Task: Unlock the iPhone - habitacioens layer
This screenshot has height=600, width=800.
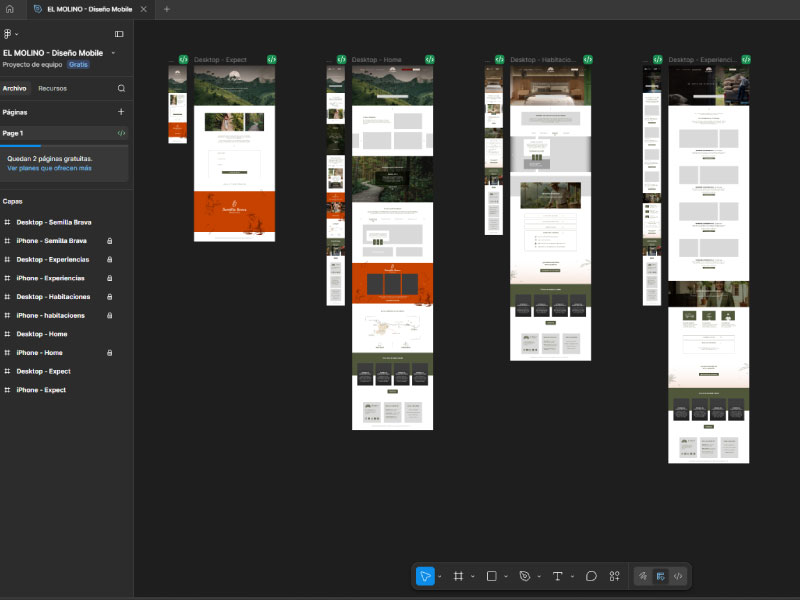Action: click(109, 315)
